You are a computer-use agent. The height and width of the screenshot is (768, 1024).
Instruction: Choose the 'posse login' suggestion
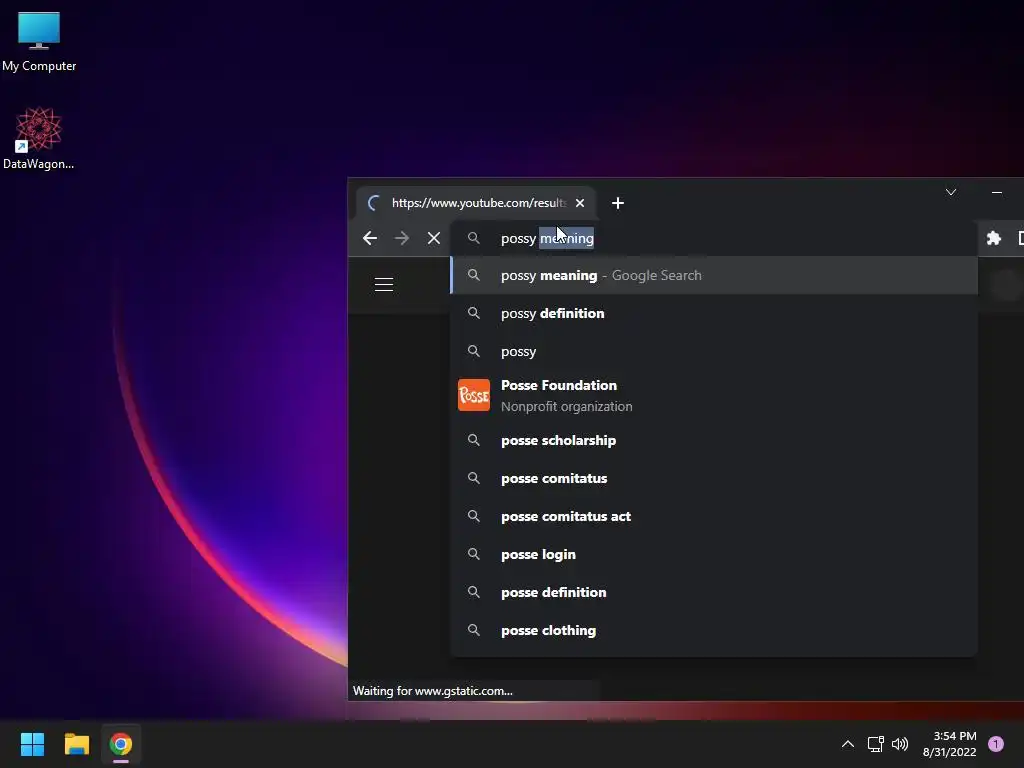click(714, 554)
